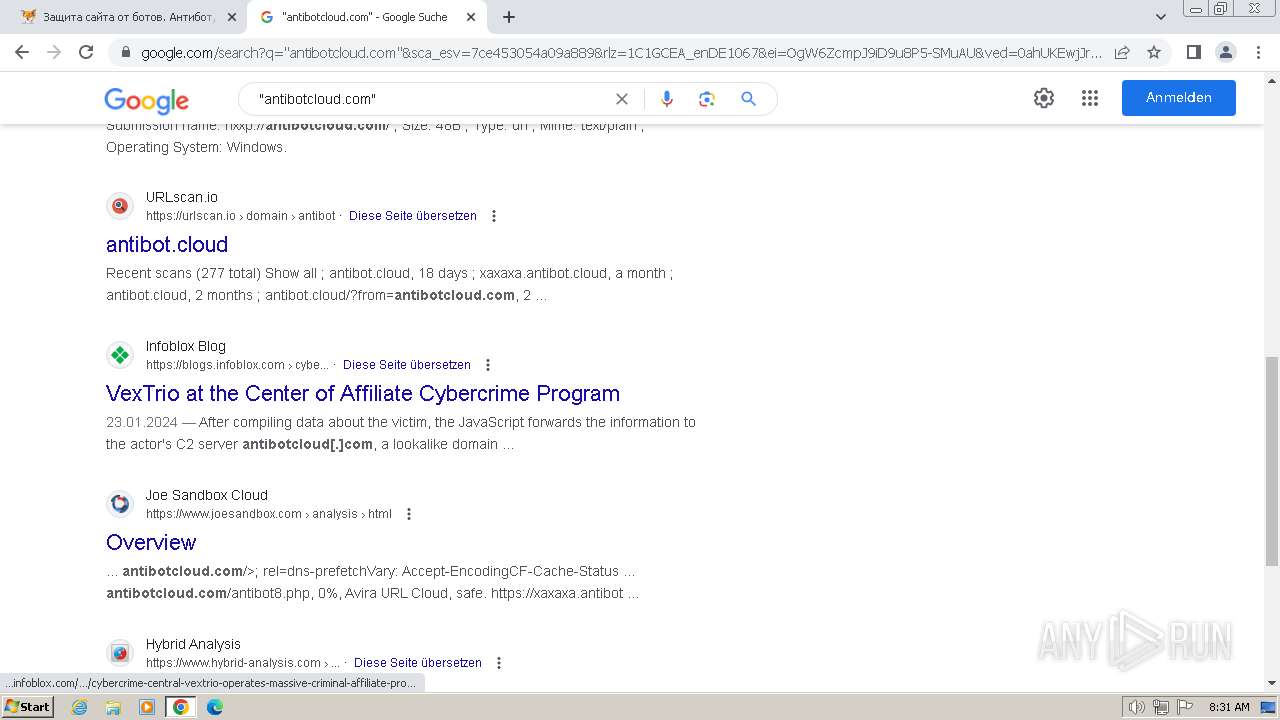Open volume control in system tray
This screenshot has width=1280, height=720.
click(x=1136, y=707)
